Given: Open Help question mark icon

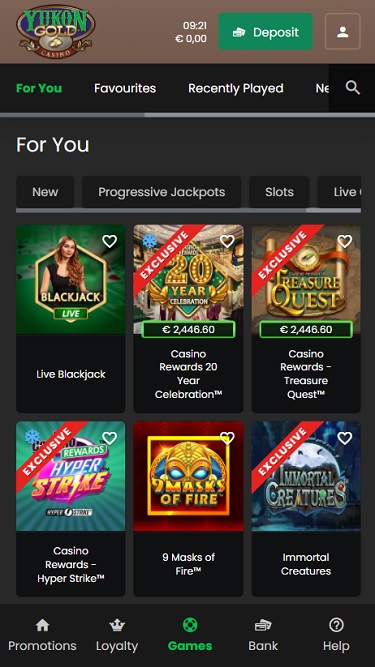Looking at the screenshot, I should click(x=336, y=625).
